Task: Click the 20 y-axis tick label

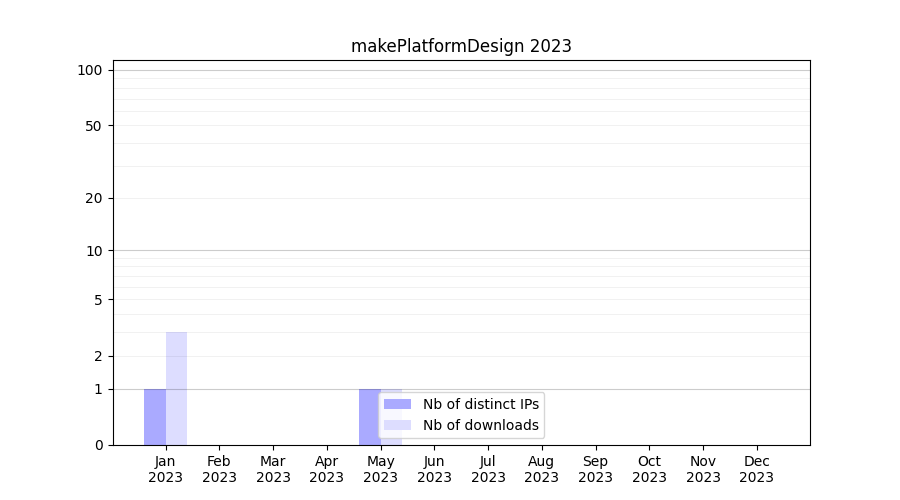Action: 94,198
